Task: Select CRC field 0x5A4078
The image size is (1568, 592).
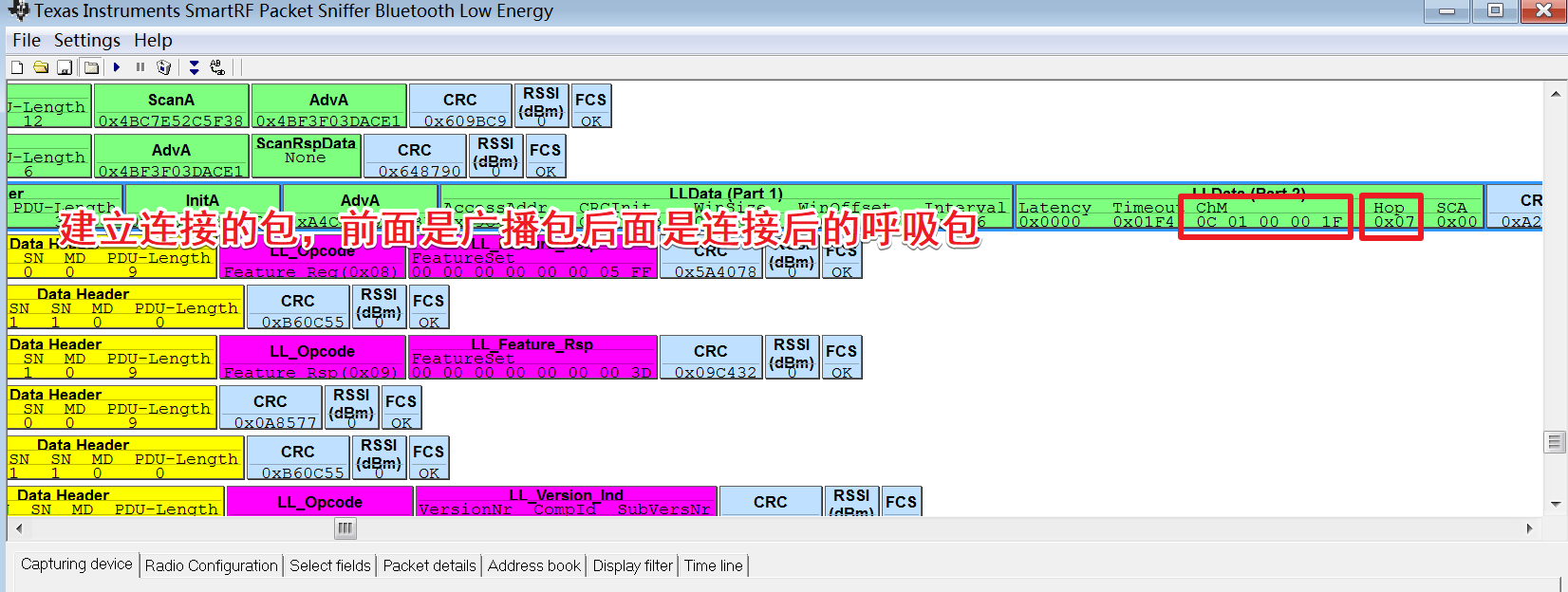Action: 711,258
